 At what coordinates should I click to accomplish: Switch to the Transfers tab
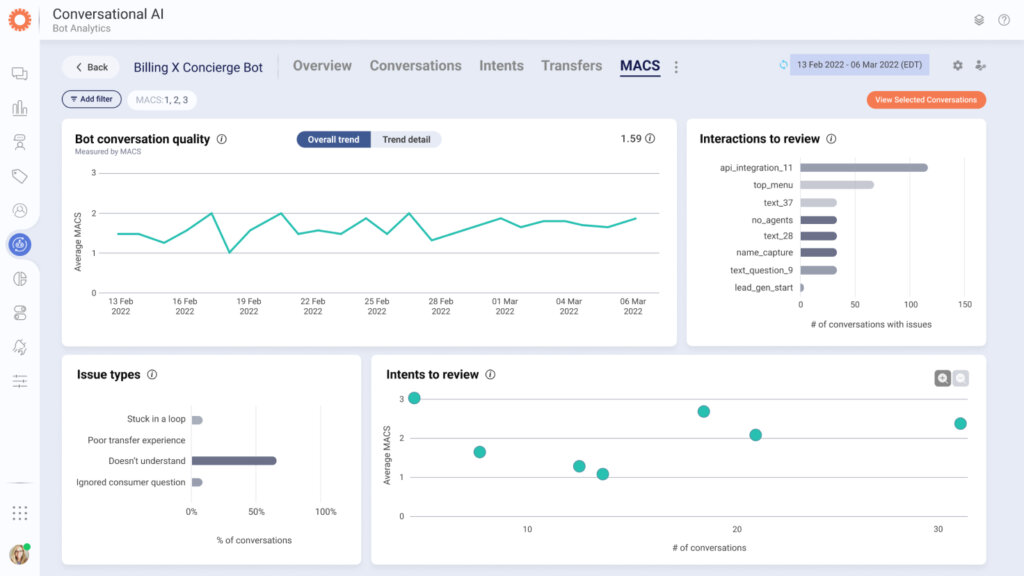pos(571,66)
